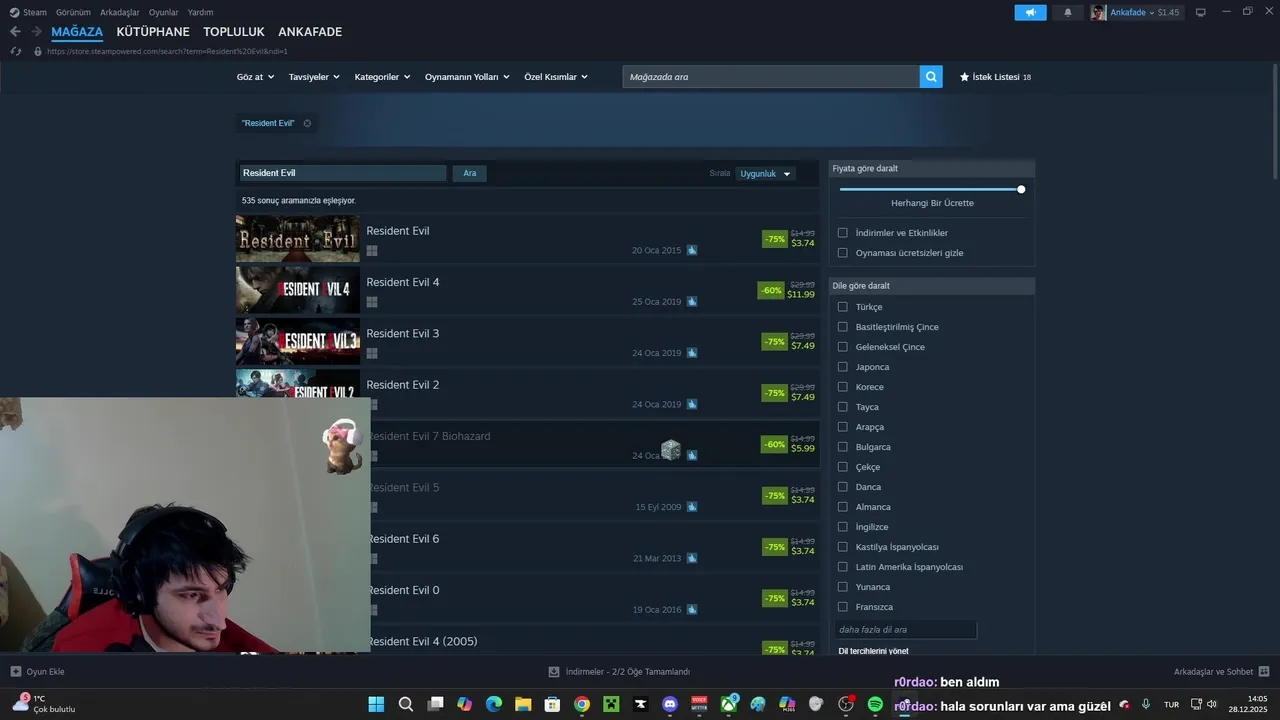Screen dimensions: 1280x720
Task: Tick the Japonca language checkbox
Action: pos(843,367)
